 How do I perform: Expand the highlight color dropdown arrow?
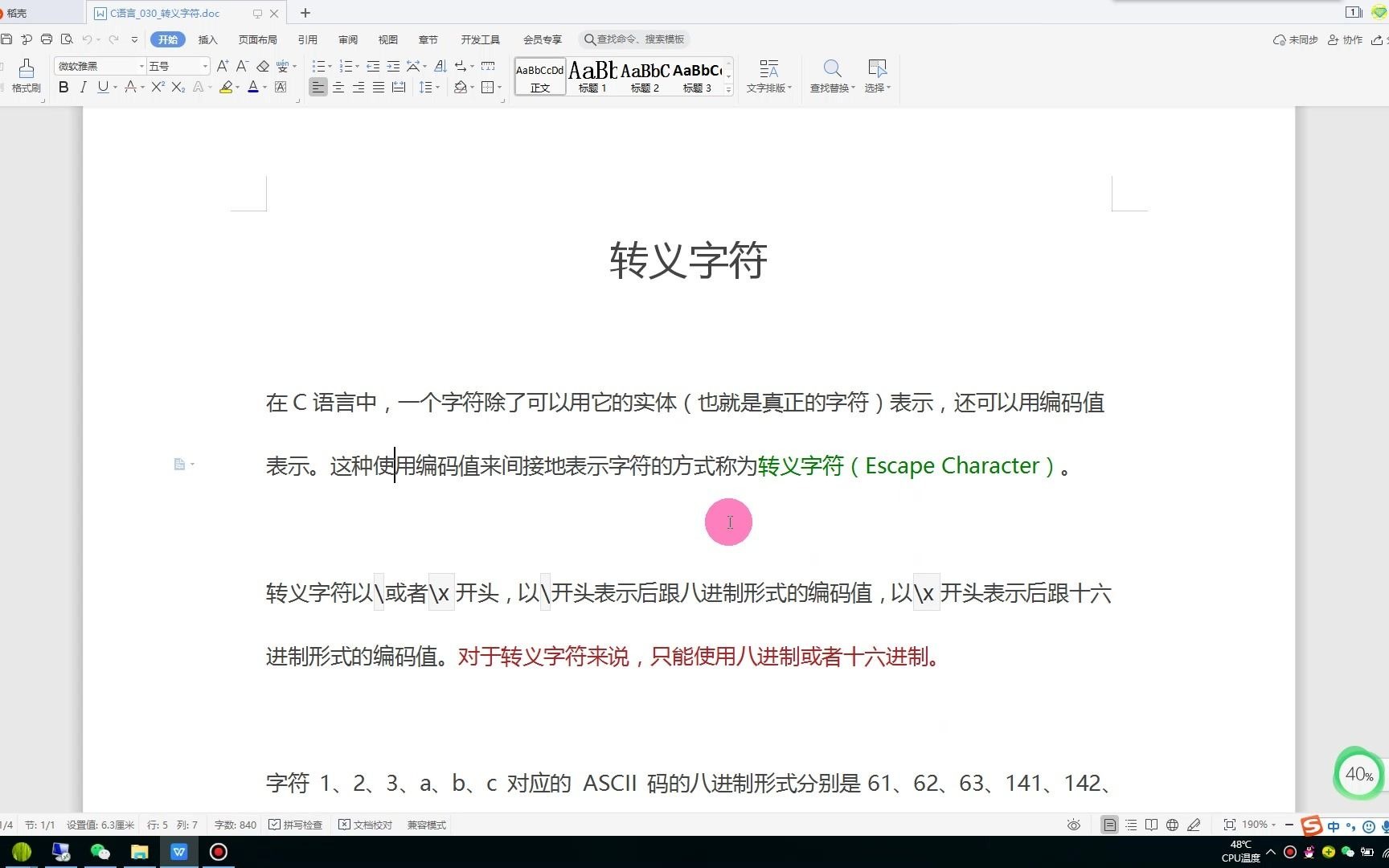point(237,87)
